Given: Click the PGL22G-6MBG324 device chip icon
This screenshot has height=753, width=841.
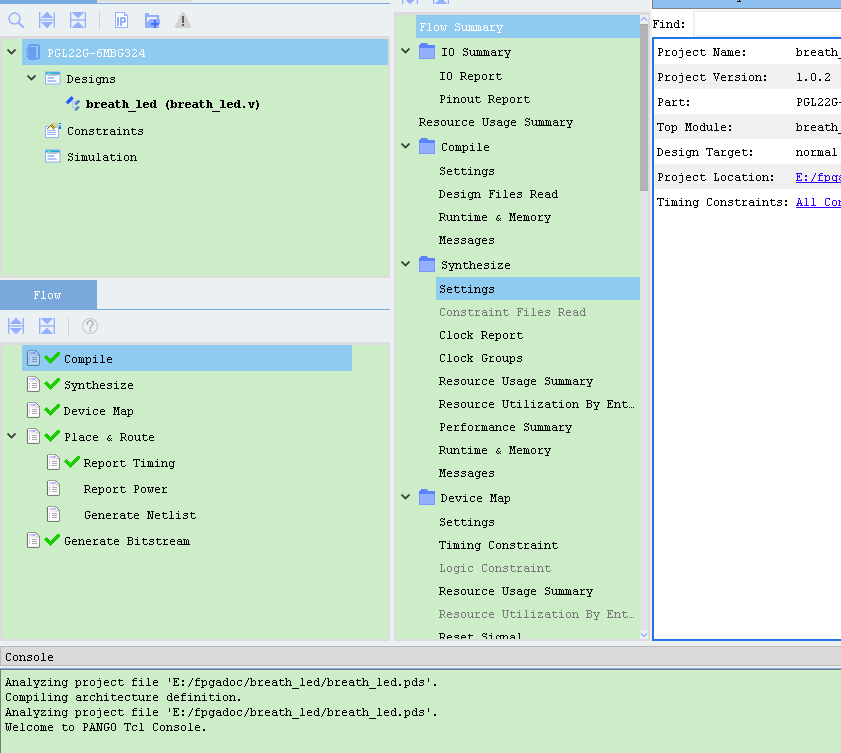Looking at the screenshot, I should click(x=33, y=52).
